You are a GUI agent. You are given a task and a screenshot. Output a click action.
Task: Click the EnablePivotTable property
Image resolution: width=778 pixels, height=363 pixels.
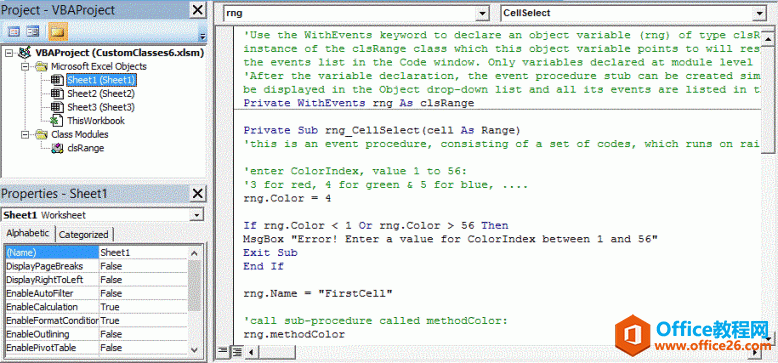click(x=41, y=348)
